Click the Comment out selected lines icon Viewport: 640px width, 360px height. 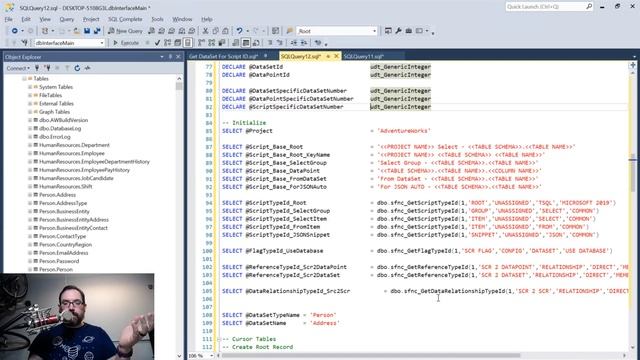pyautogui.click(x=270, y=43)
